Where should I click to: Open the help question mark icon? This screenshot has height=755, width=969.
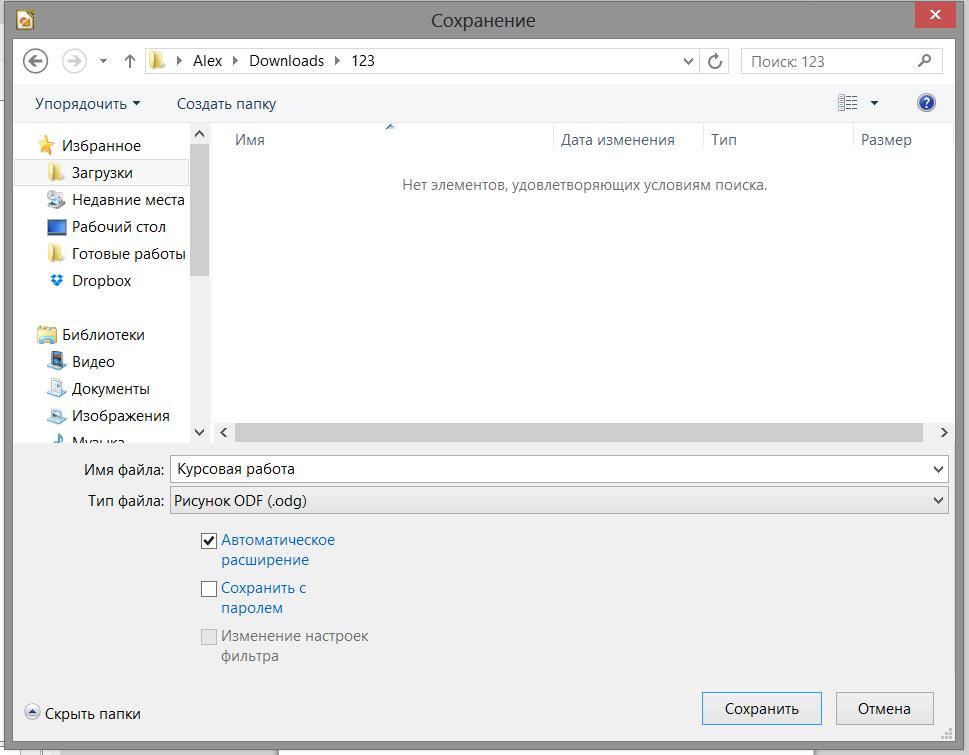(926, 103)
